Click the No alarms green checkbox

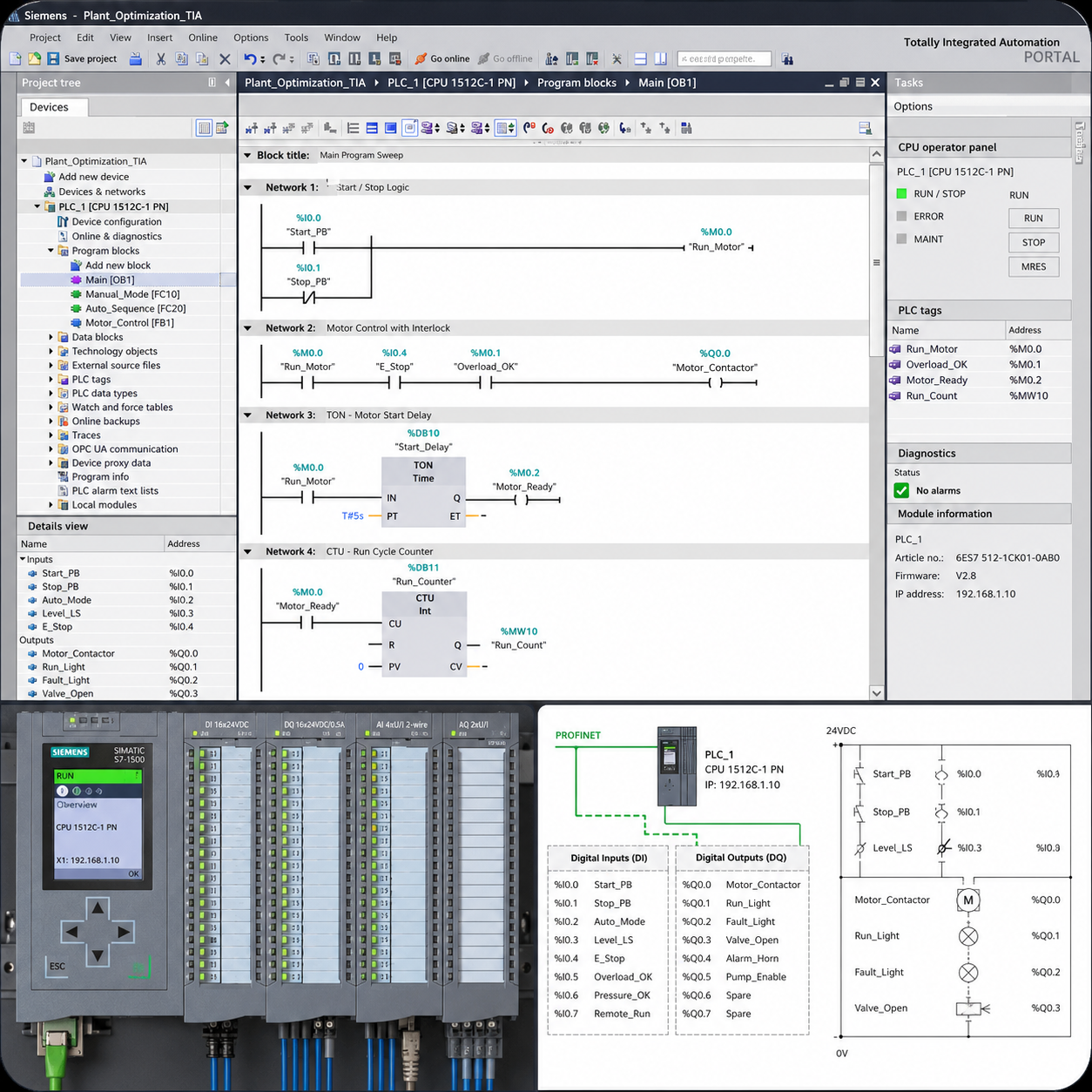pyautogui.click(x=901, y=490)
